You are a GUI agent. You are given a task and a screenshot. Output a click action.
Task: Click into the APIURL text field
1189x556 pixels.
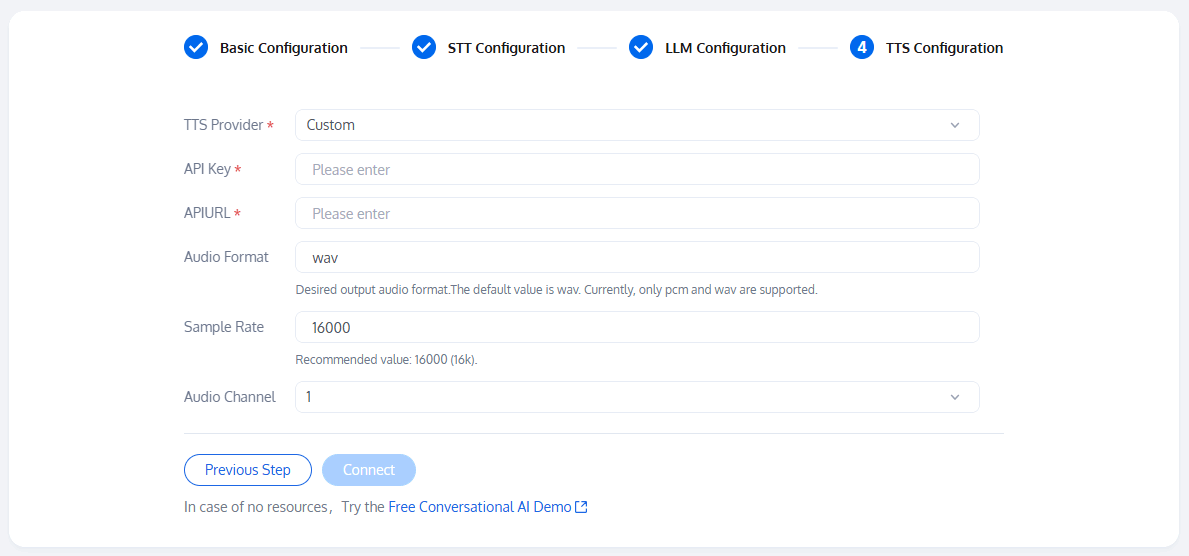pyautogui.click(x=636, y=213)
